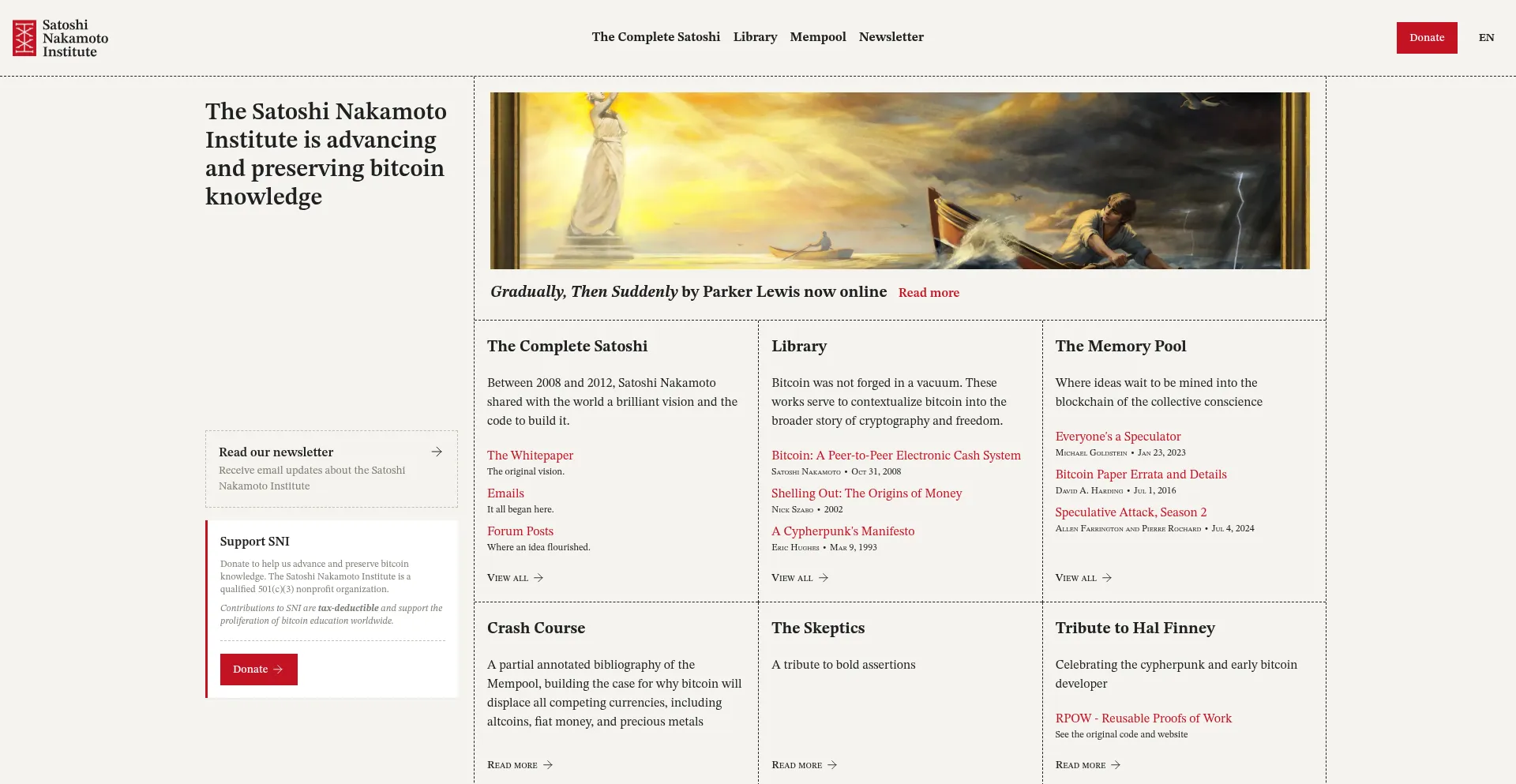
Task: Read Everyone's a Speculator article
Action: coord(1117,437)
